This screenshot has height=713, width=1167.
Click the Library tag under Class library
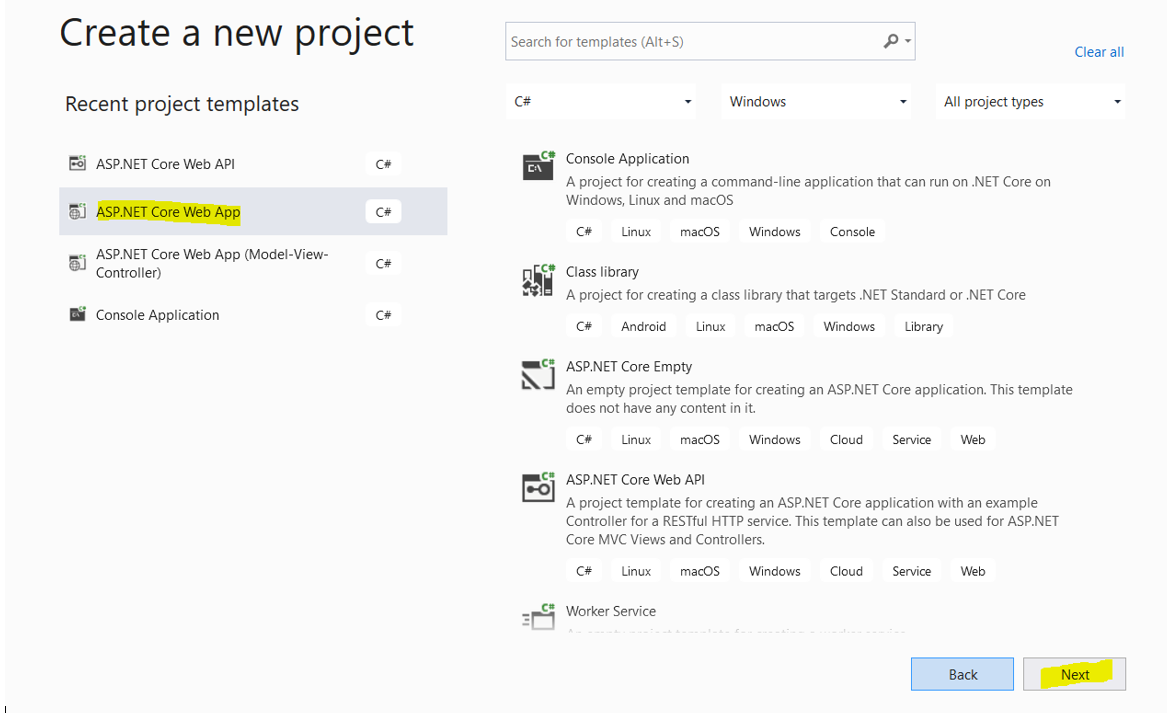point(924,326)
